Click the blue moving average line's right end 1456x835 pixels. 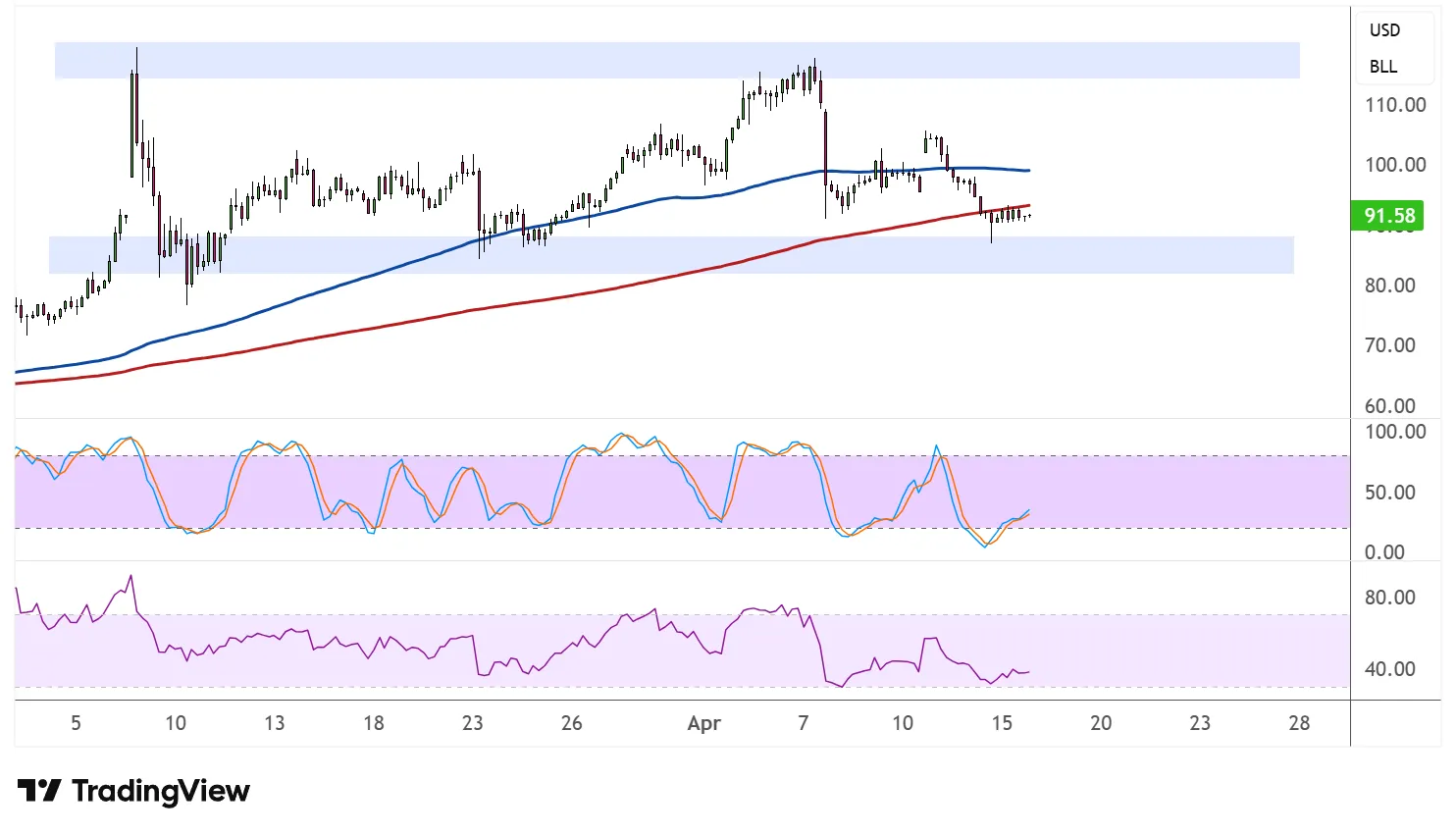(1025, 171)
